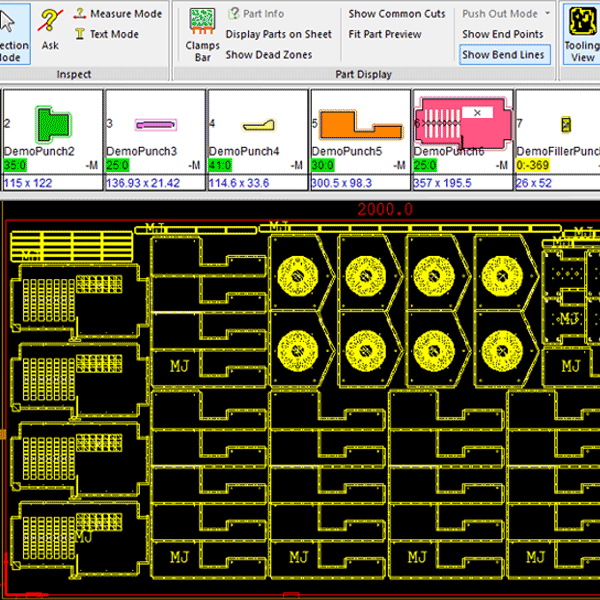Switch to Text Mode
This screenshot has width=600, height=600.
pos(107,34)
